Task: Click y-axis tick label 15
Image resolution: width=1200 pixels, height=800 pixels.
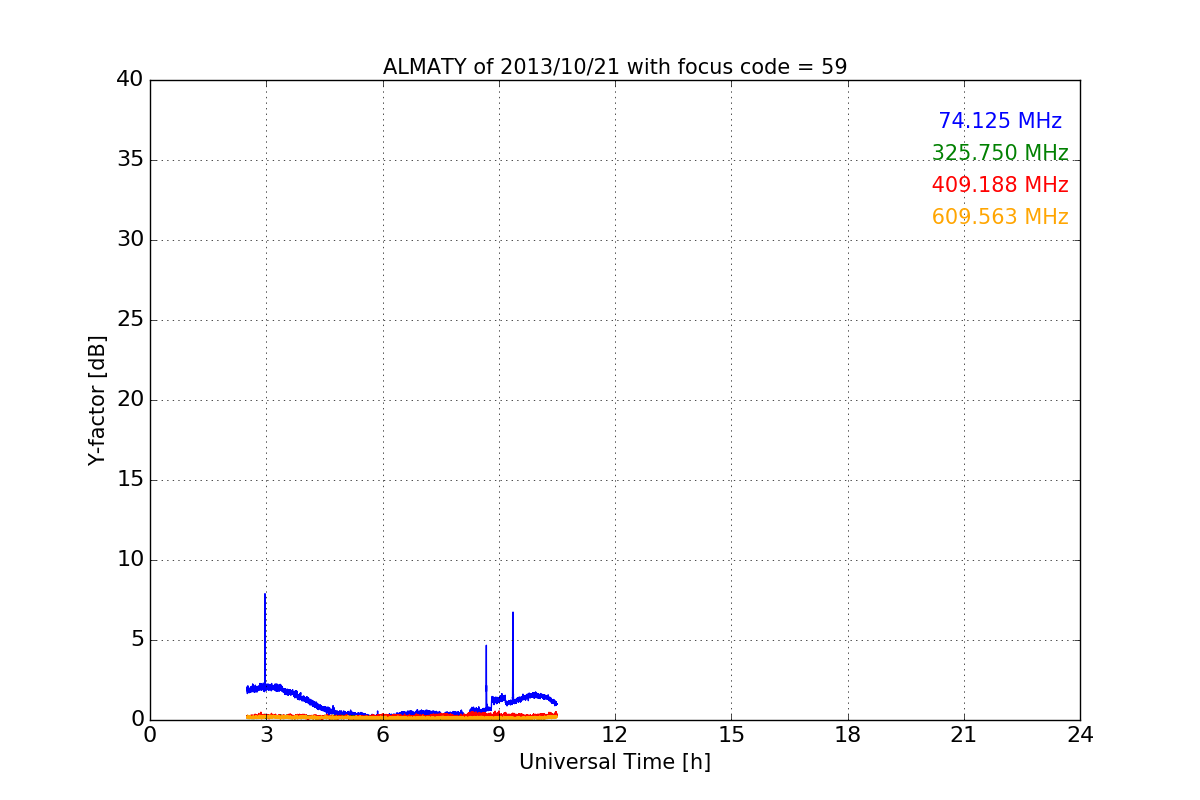Action: [130, 480]
